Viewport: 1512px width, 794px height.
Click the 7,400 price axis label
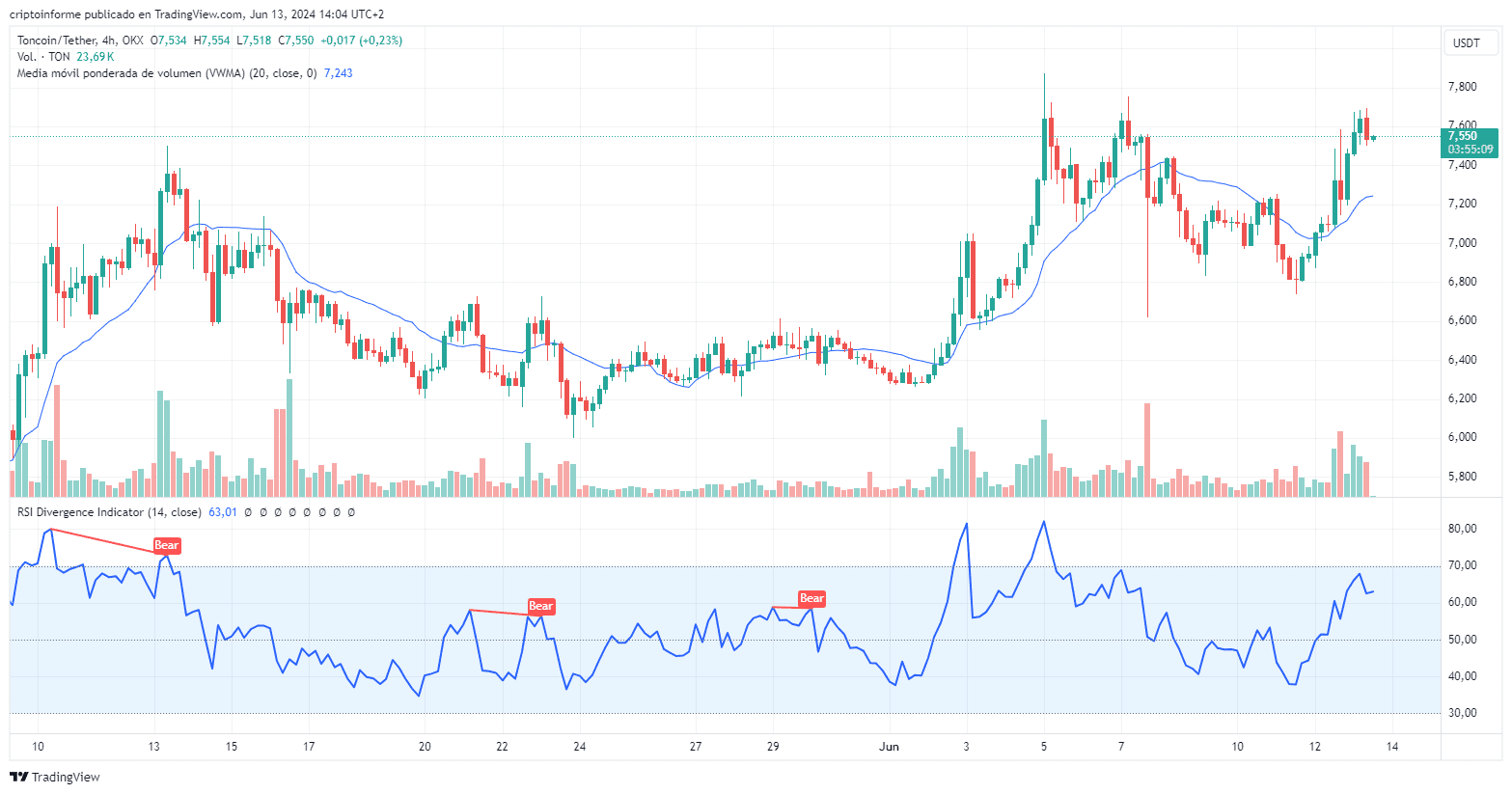(1462, 165)
